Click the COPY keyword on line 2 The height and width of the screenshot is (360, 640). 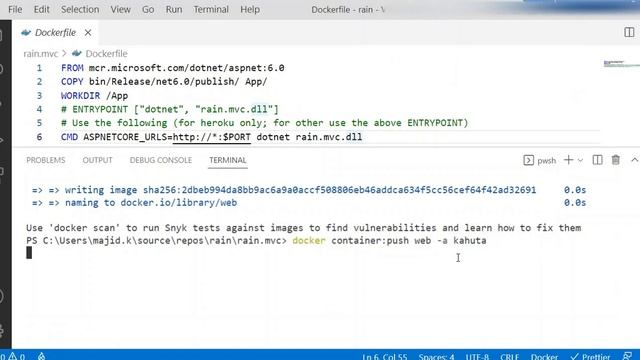tap(72, 82)
